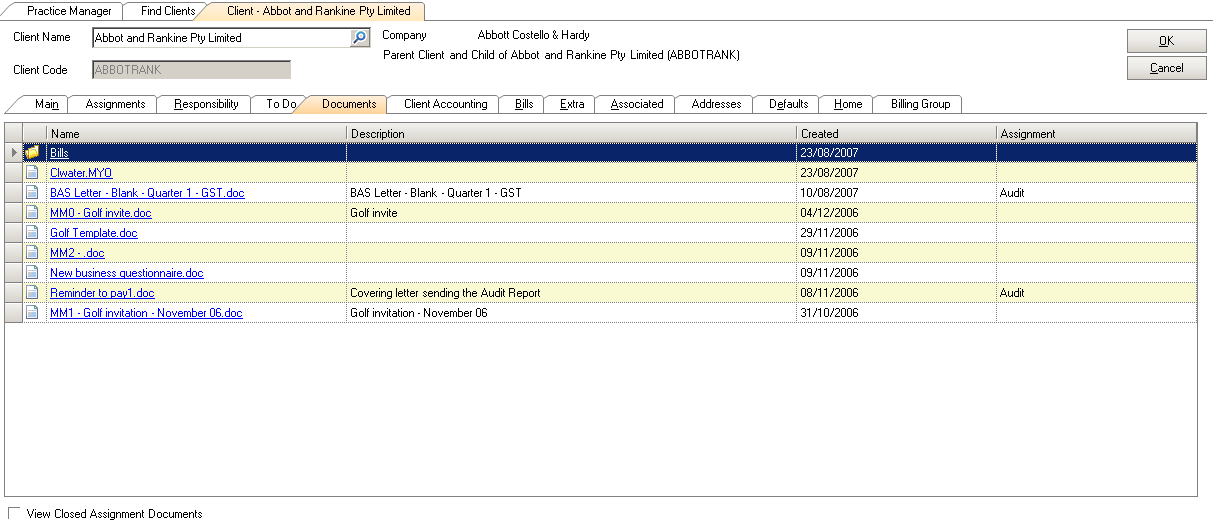
Task: Click the icon for BAS Letter document
Action: coord(33,193)
